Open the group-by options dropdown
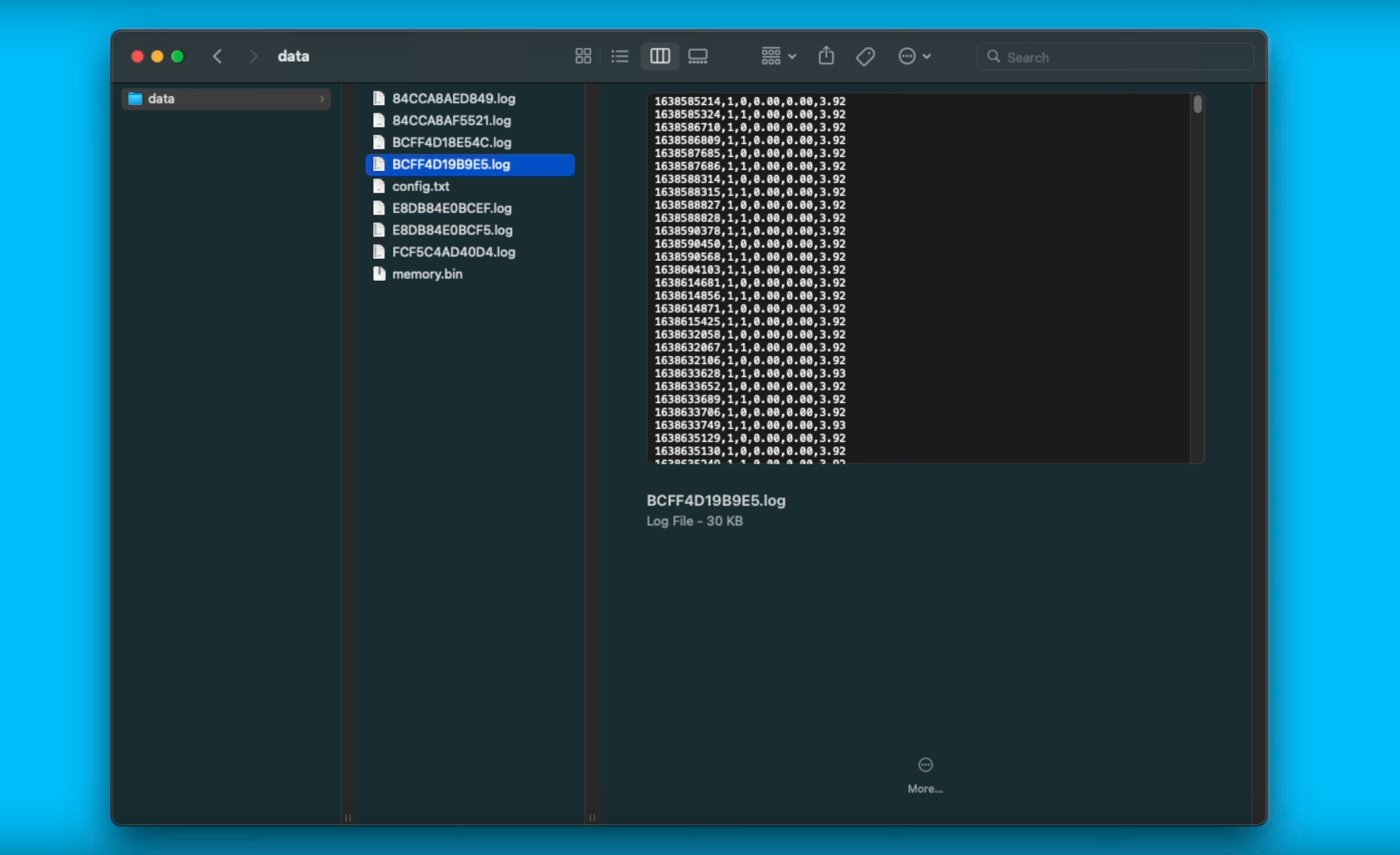Image resolution: width=1400 pixels, height=855 pixels. coord(778,56)
